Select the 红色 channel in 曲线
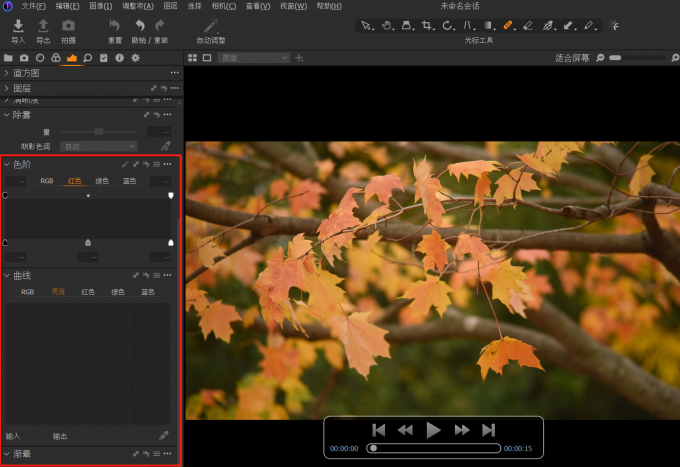The image size is (680, 467). point(88,292)
